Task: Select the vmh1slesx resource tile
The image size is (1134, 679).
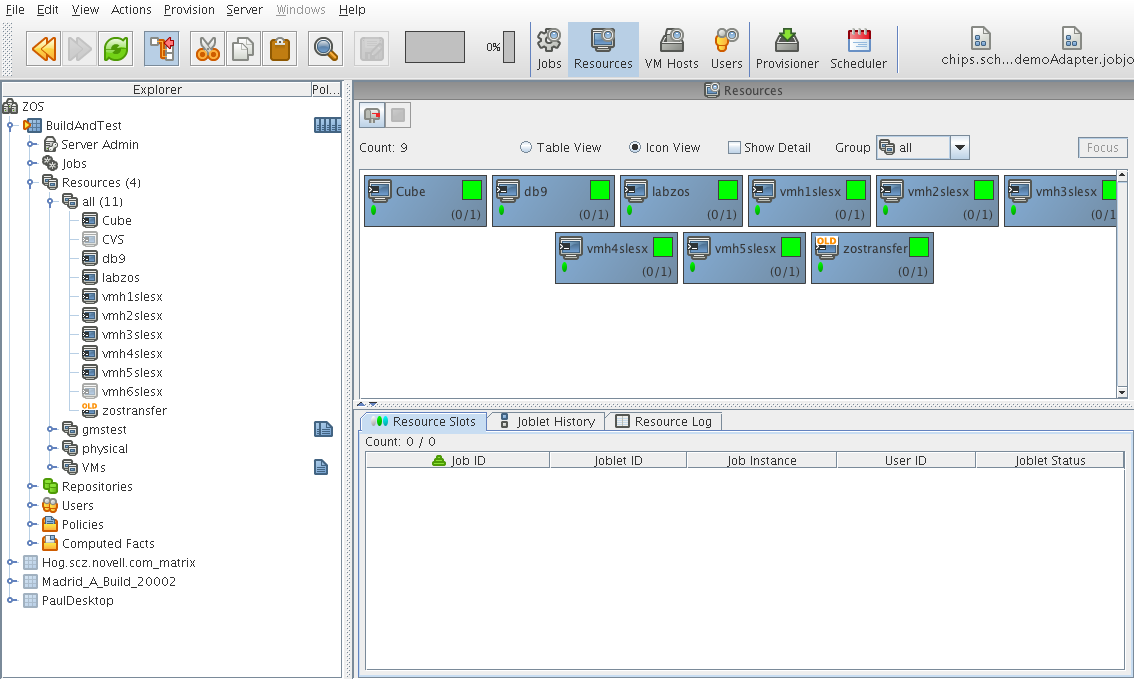Action: [809, 200]
